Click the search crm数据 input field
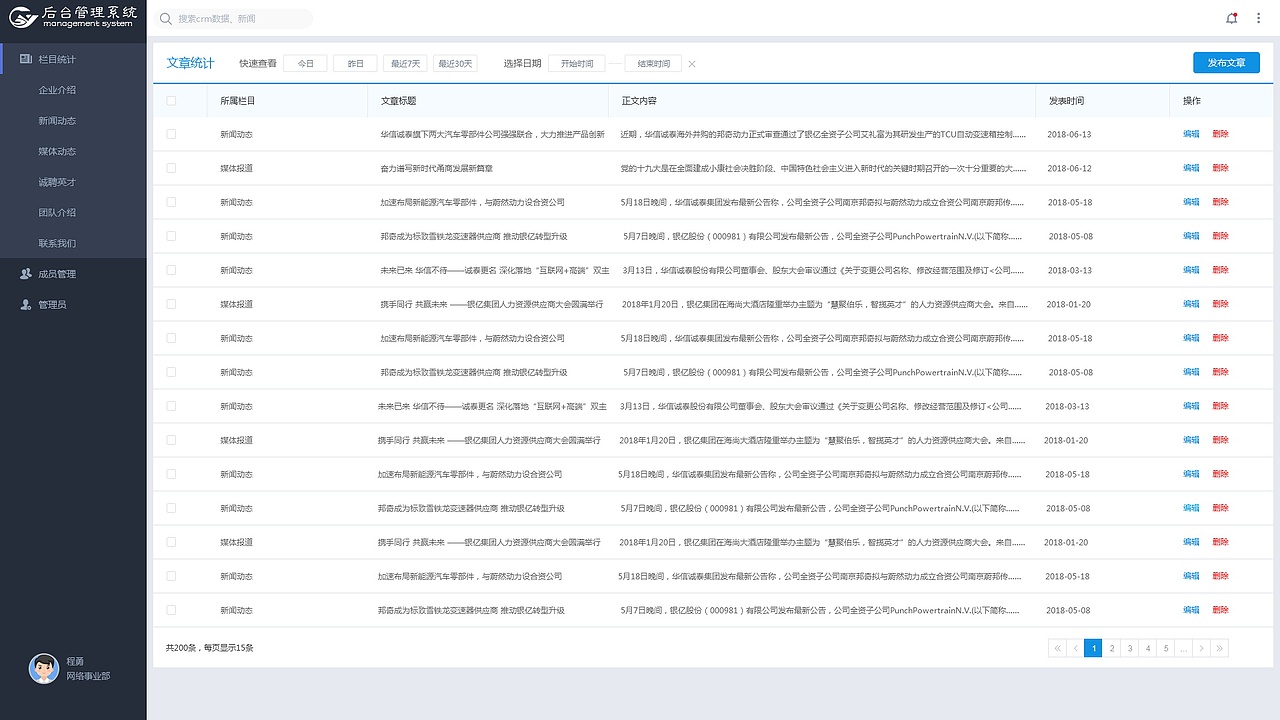Viewport: 1280px width, 720px height. (x=235, y=19)
